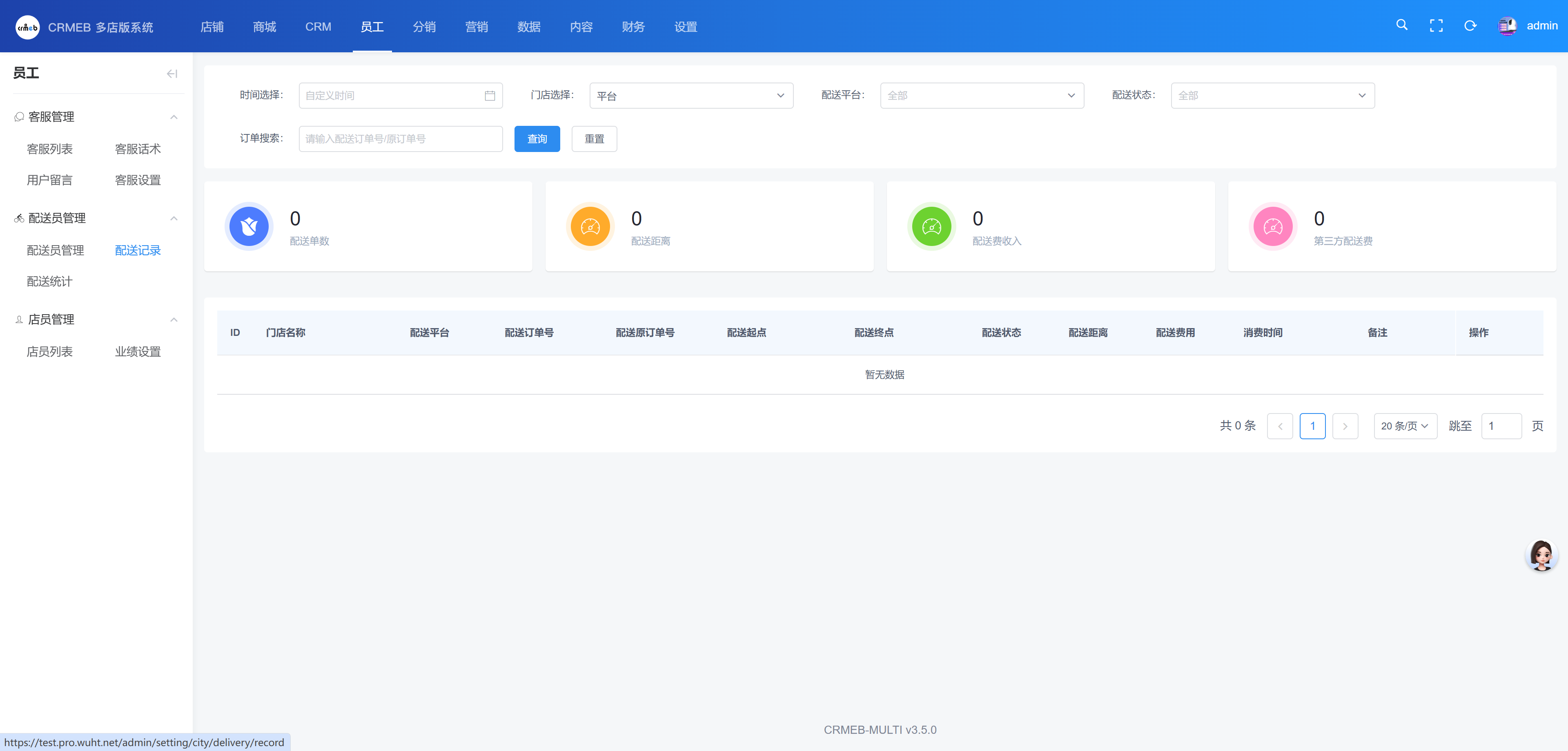Collapse the 客服管理 menu group

click(174, 117)
